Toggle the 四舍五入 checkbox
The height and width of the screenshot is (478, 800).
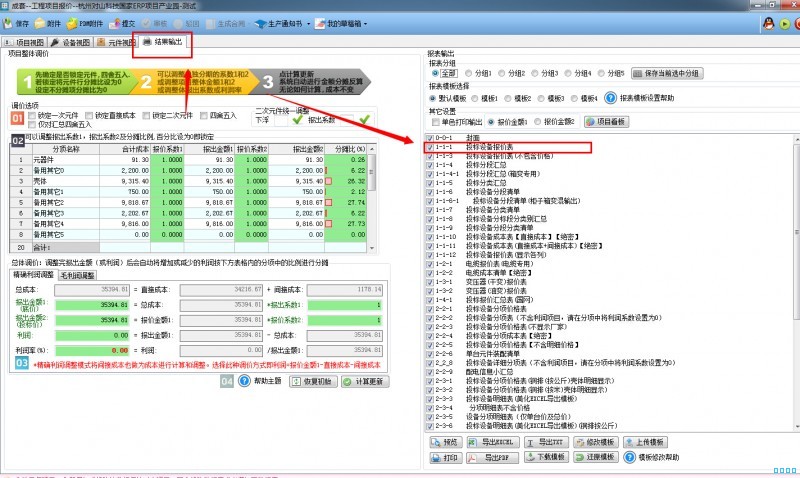(x=204, y=116)
